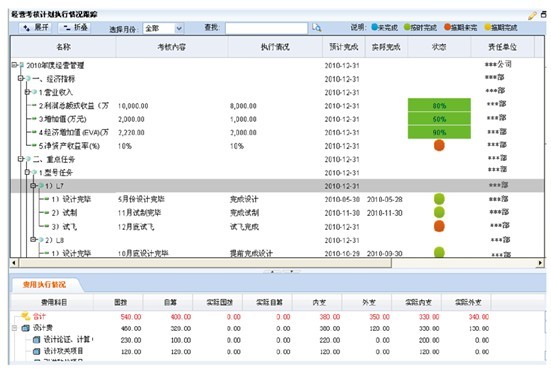Click the window restore icon at top right
This screenshot has width=551, height=369.
point(544,15)
